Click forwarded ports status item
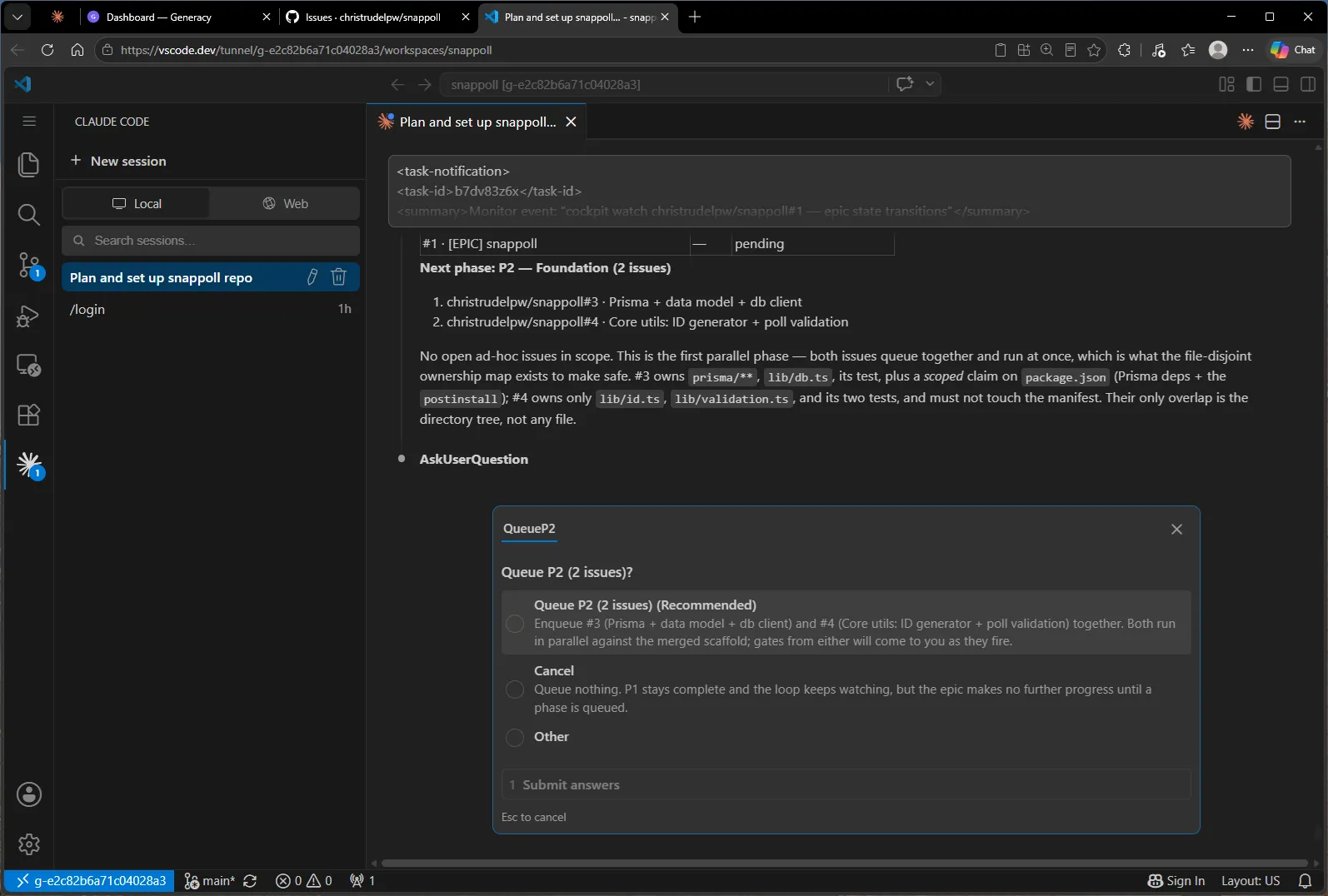The height and width of the screenshot is (896, 1328). coord(362,880)
